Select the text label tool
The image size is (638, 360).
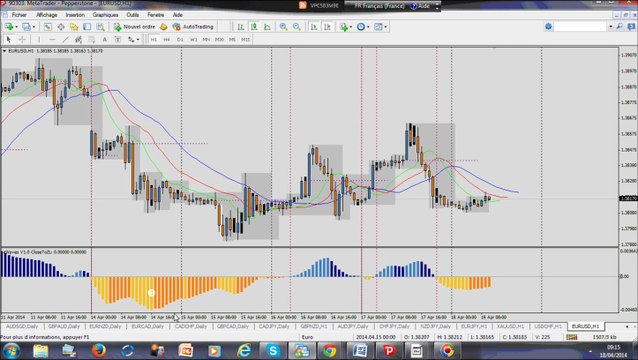pos(118,39)
